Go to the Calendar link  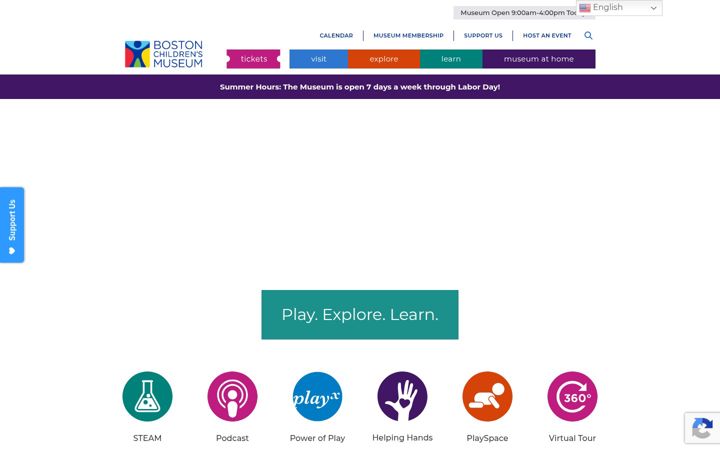(336, 35)
